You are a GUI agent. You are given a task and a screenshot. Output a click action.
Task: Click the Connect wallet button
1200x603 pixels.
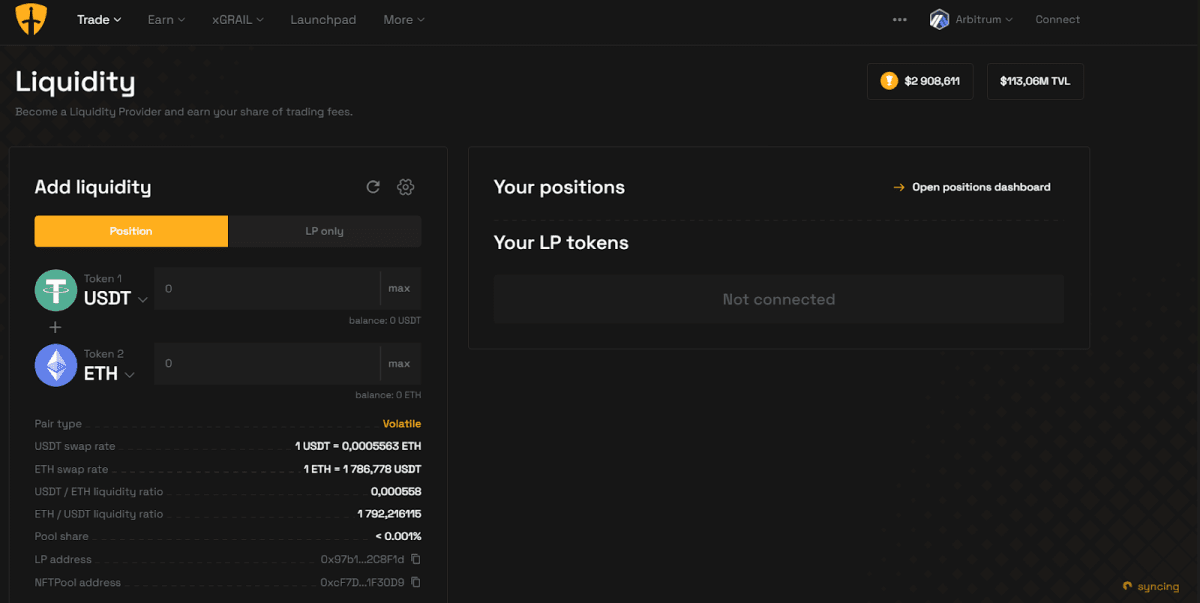[1057, 19]
